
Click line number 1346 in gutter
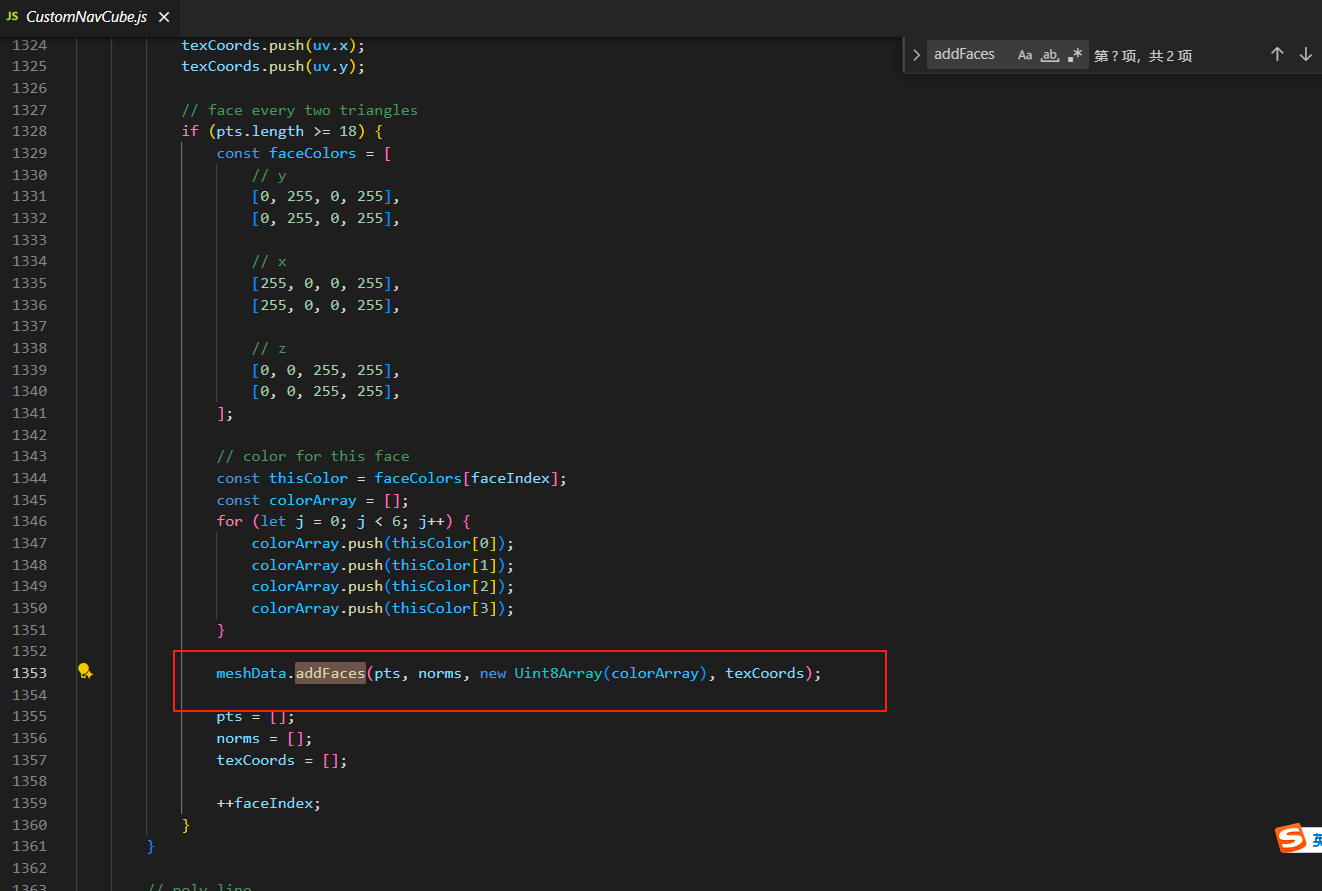[29, 521]
